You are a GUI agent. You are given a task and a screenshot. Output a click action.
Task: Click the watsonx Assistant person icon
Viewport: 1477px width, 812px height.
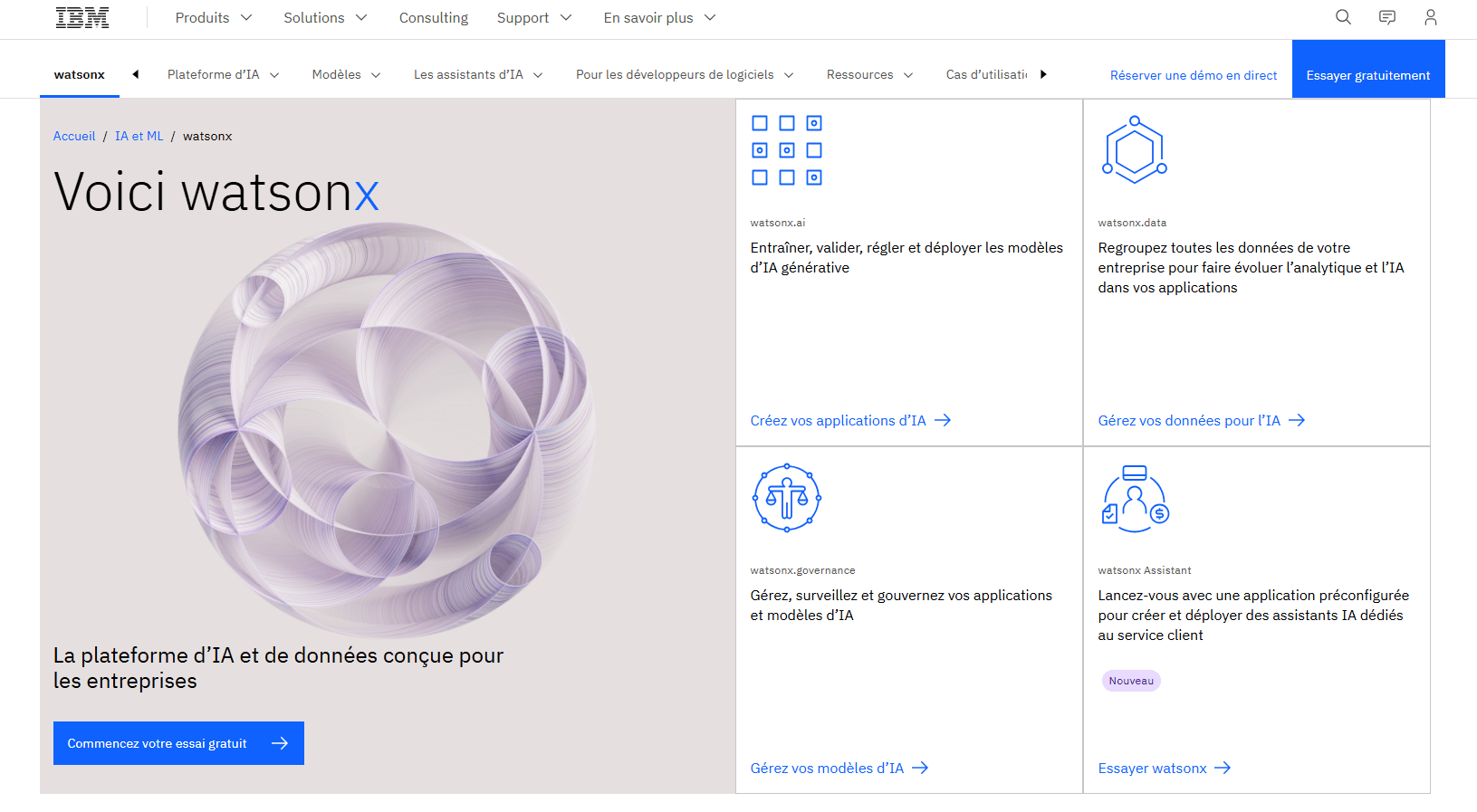pyautogui.click(x=1136, y=498)
